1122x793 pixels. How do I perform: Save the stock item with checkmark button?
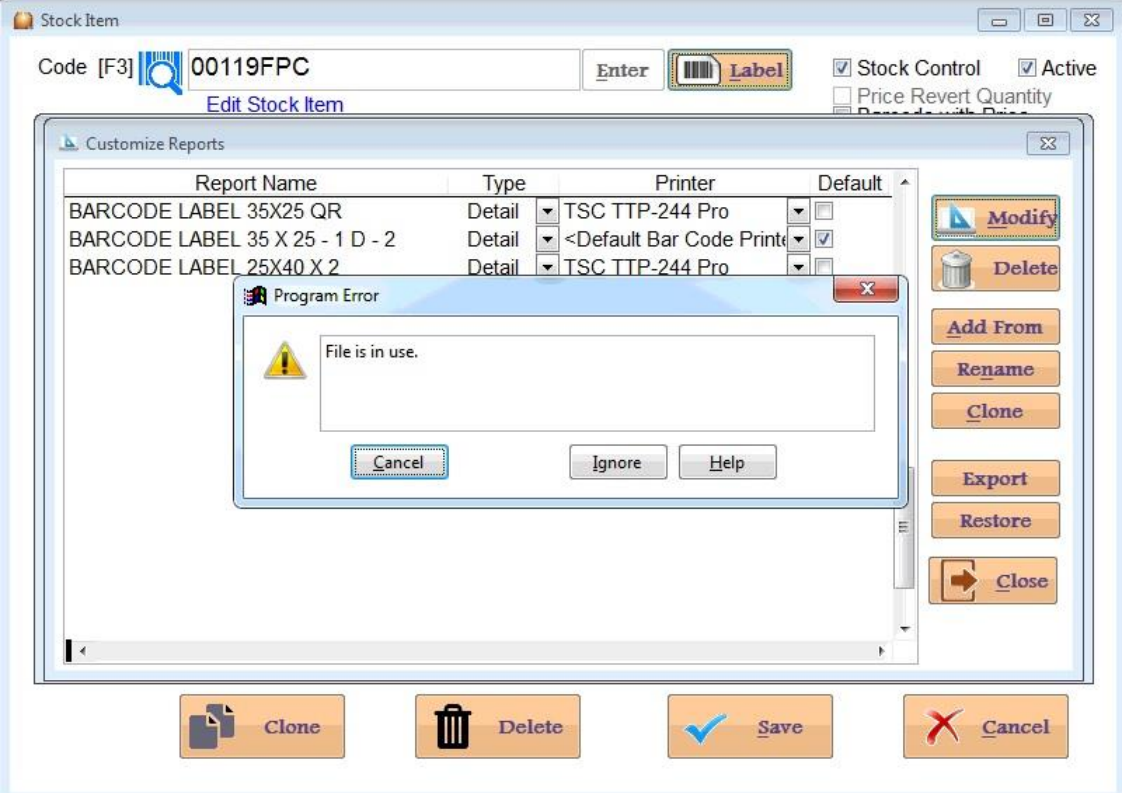750,727
